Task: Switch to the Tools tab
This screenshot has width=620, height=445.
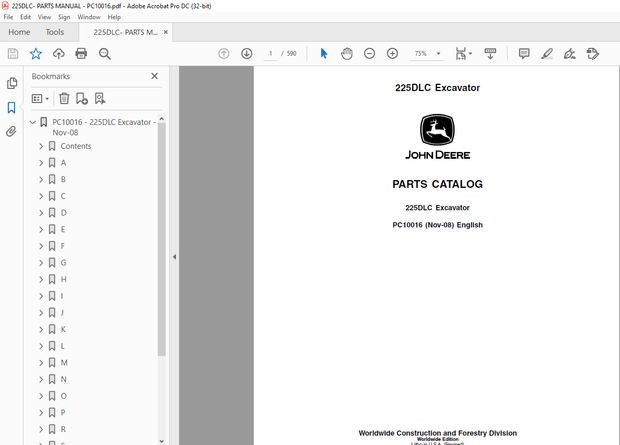Action: pyautogui.click(x=55, y=32)
